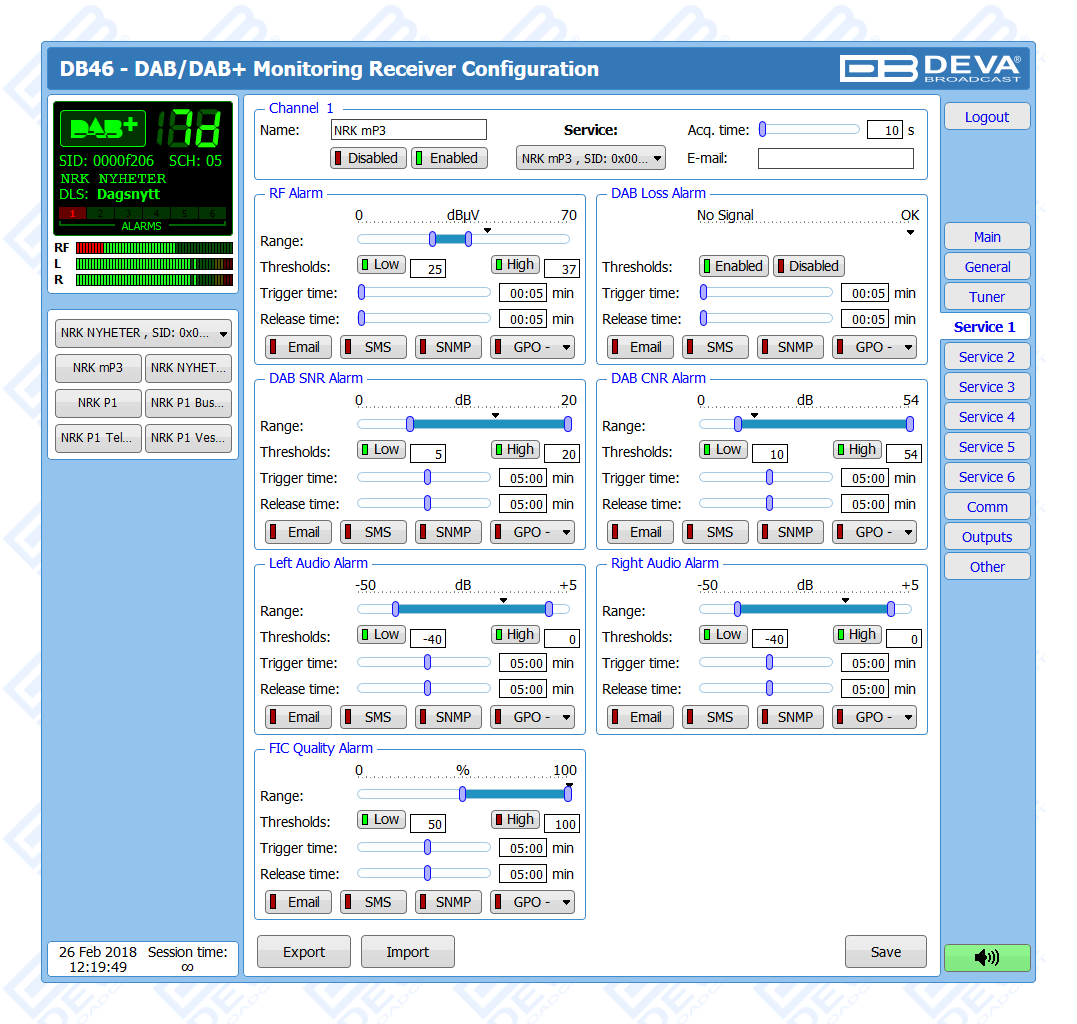This screenshot has height=1024, width=1077.
Task: Click the speaker audio listen button
Action: click(x=986, y=957)
